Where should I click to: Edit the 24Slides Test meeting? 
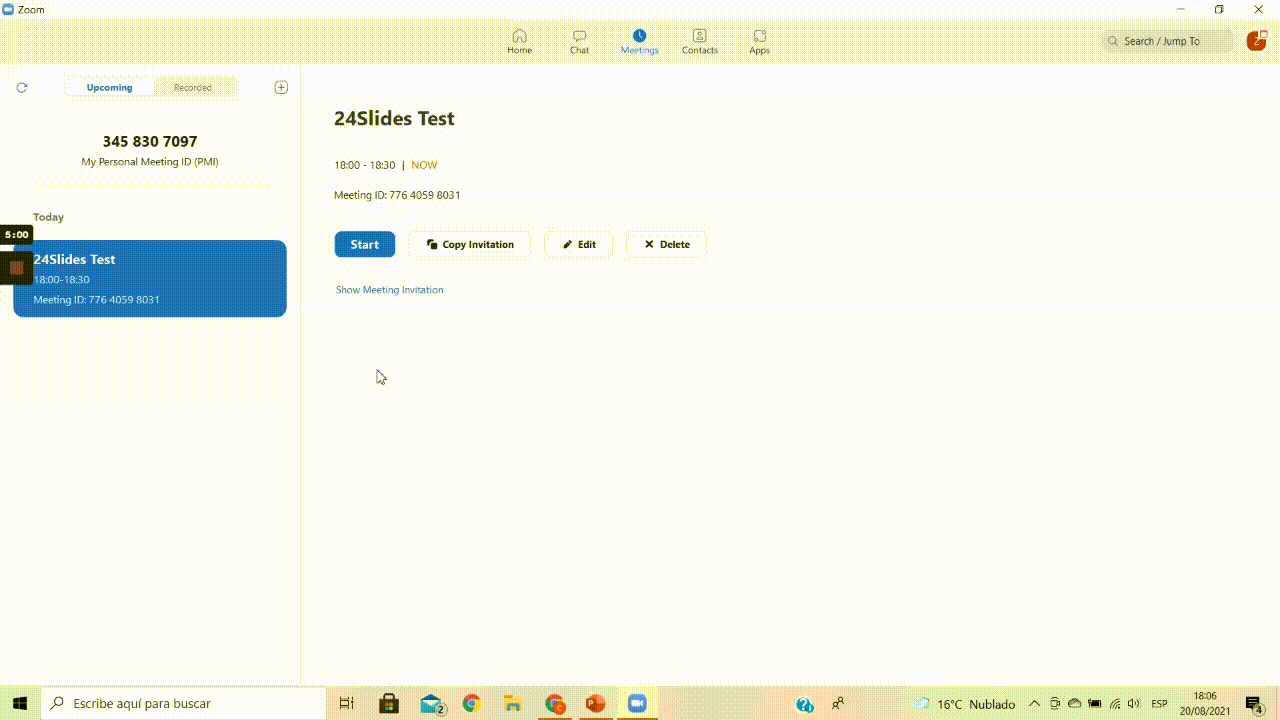point(578,244)
